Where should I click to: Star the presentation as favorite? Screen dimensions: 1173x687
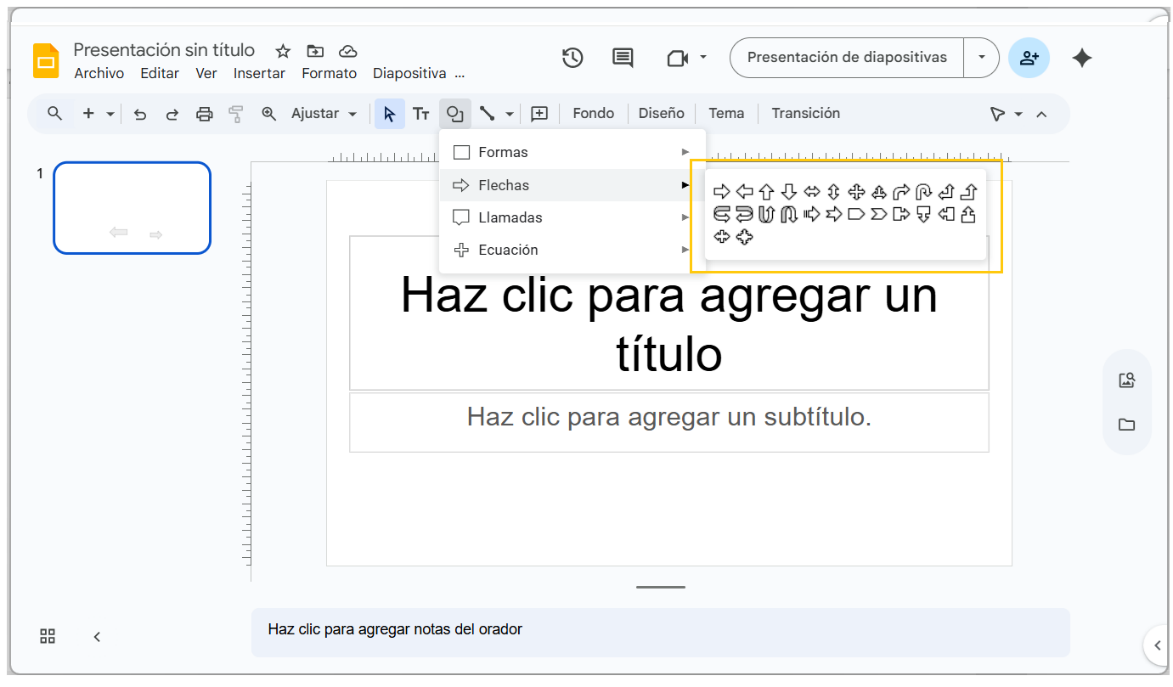[283, 51]
